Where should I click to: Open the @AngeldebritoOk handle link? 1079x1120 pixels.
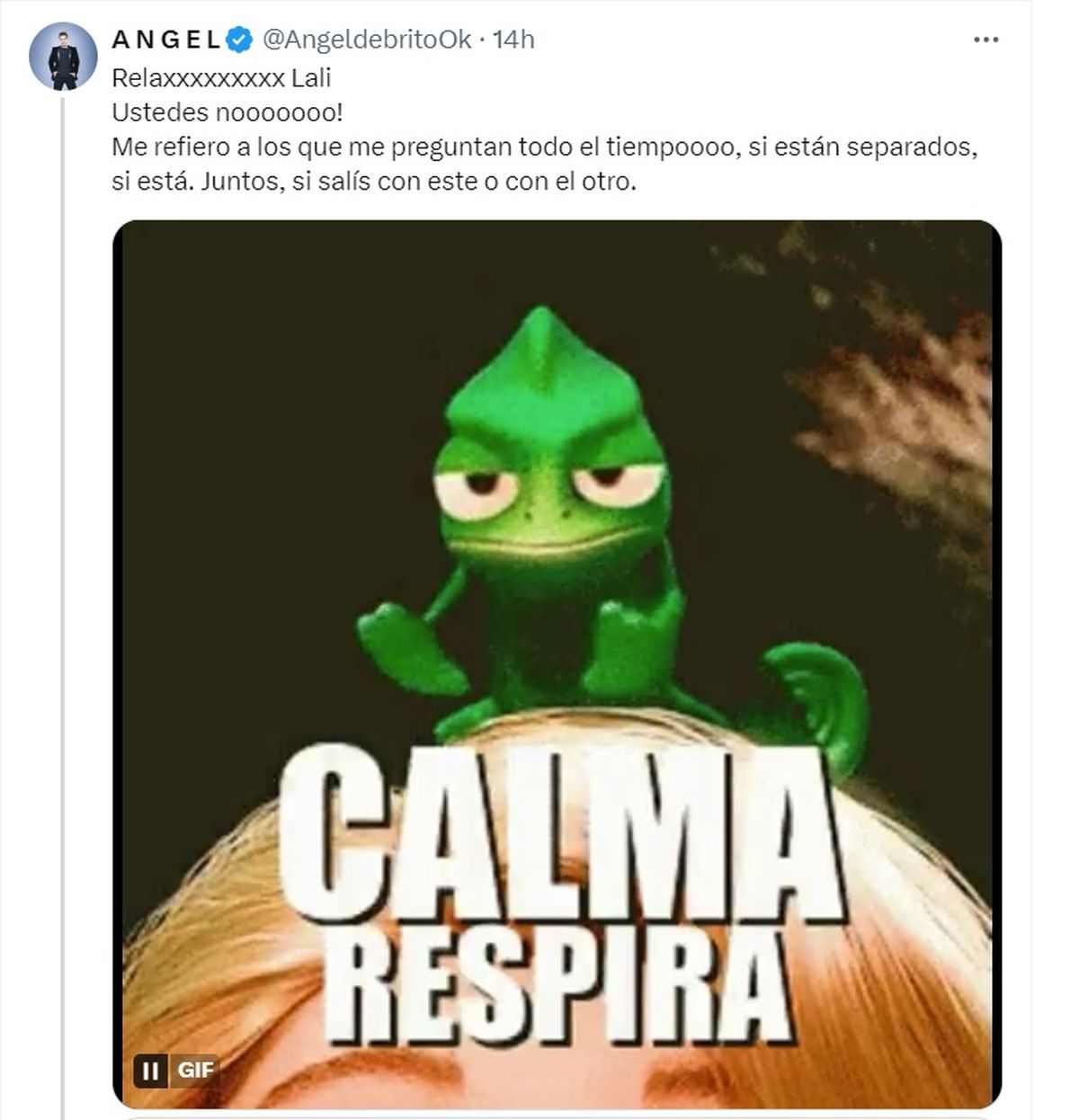[367, 40]
